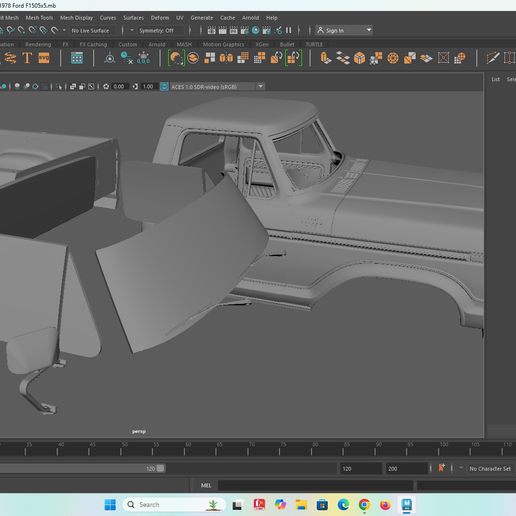
Task: Open the Mesh Display menu
Action: [x=76, y=18]
